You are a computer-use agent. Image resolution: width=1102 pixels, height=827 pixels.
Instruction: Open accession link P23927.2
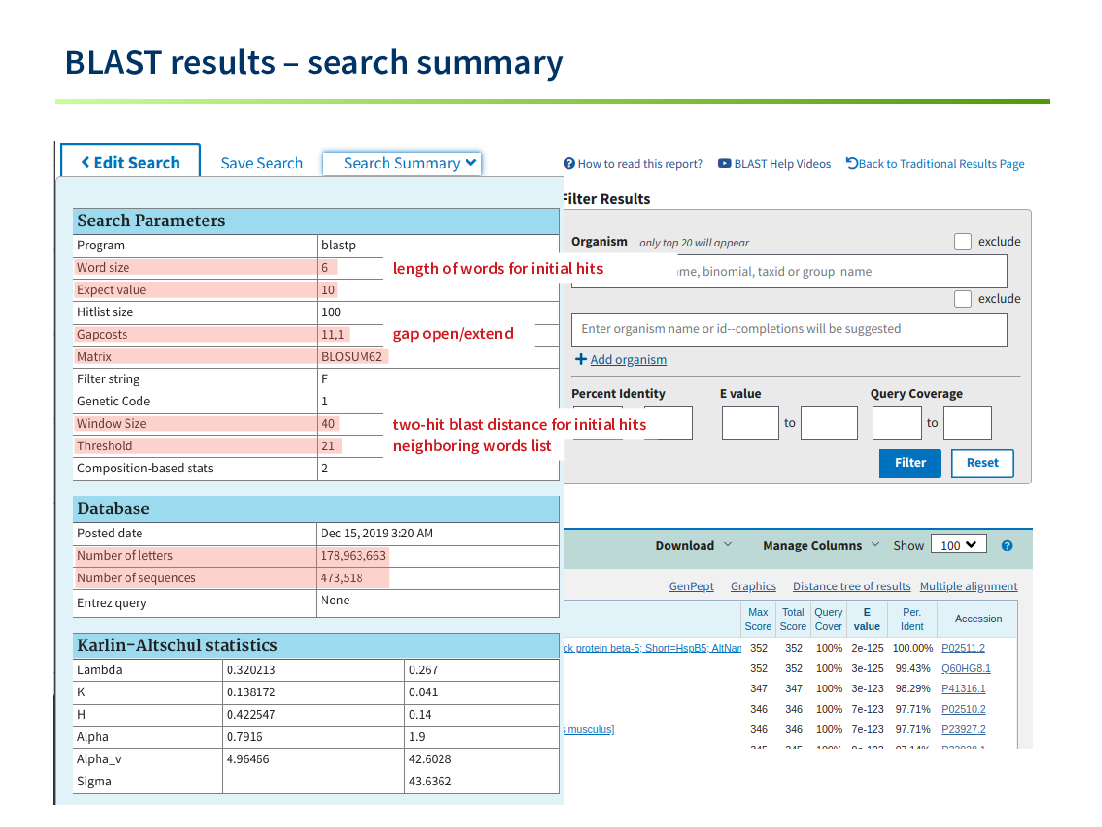(x=963, y=729)
